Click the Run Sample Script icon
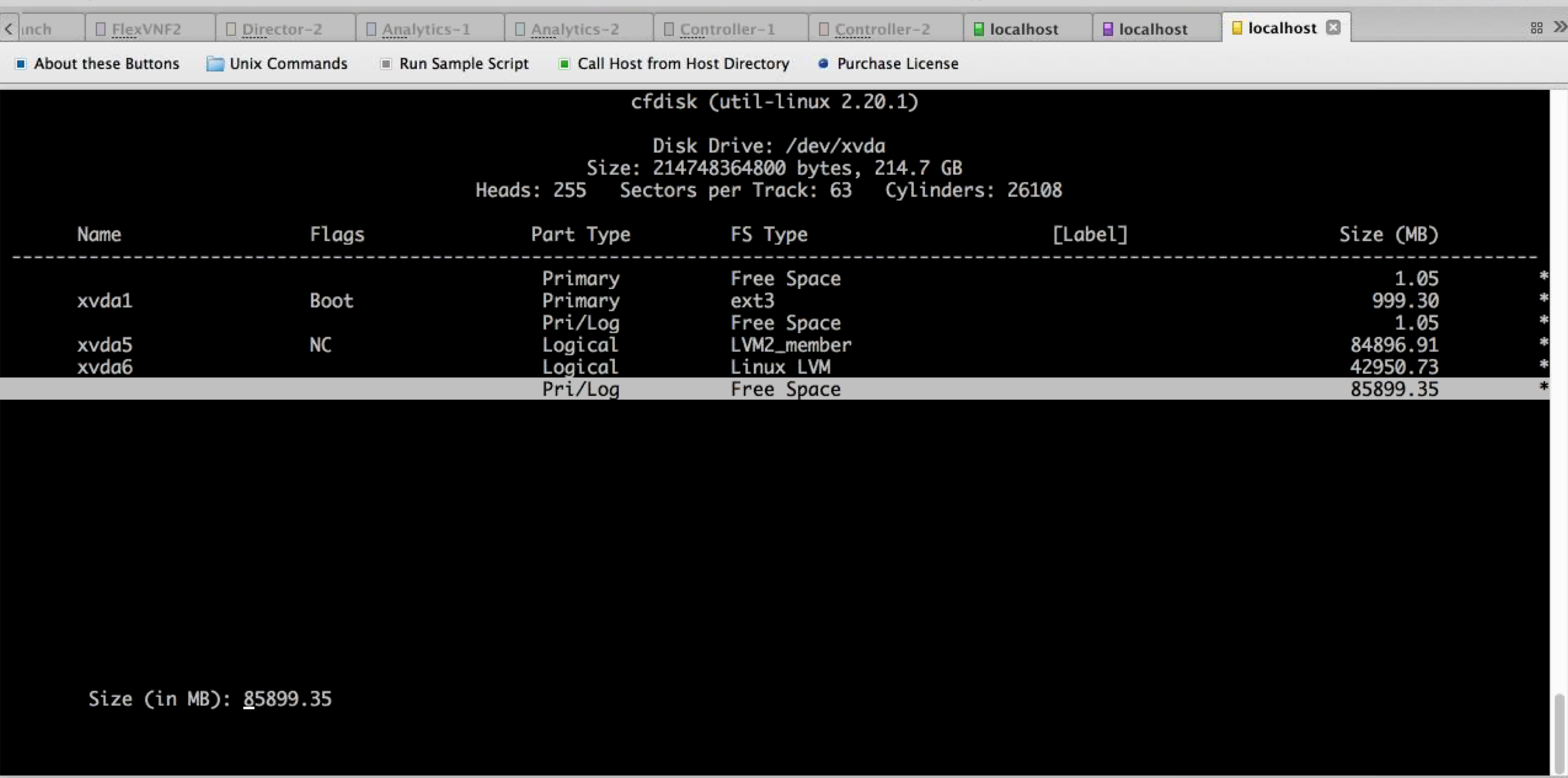The height and width of the screenshot is (778, 1568). click(x=386, y=64)
